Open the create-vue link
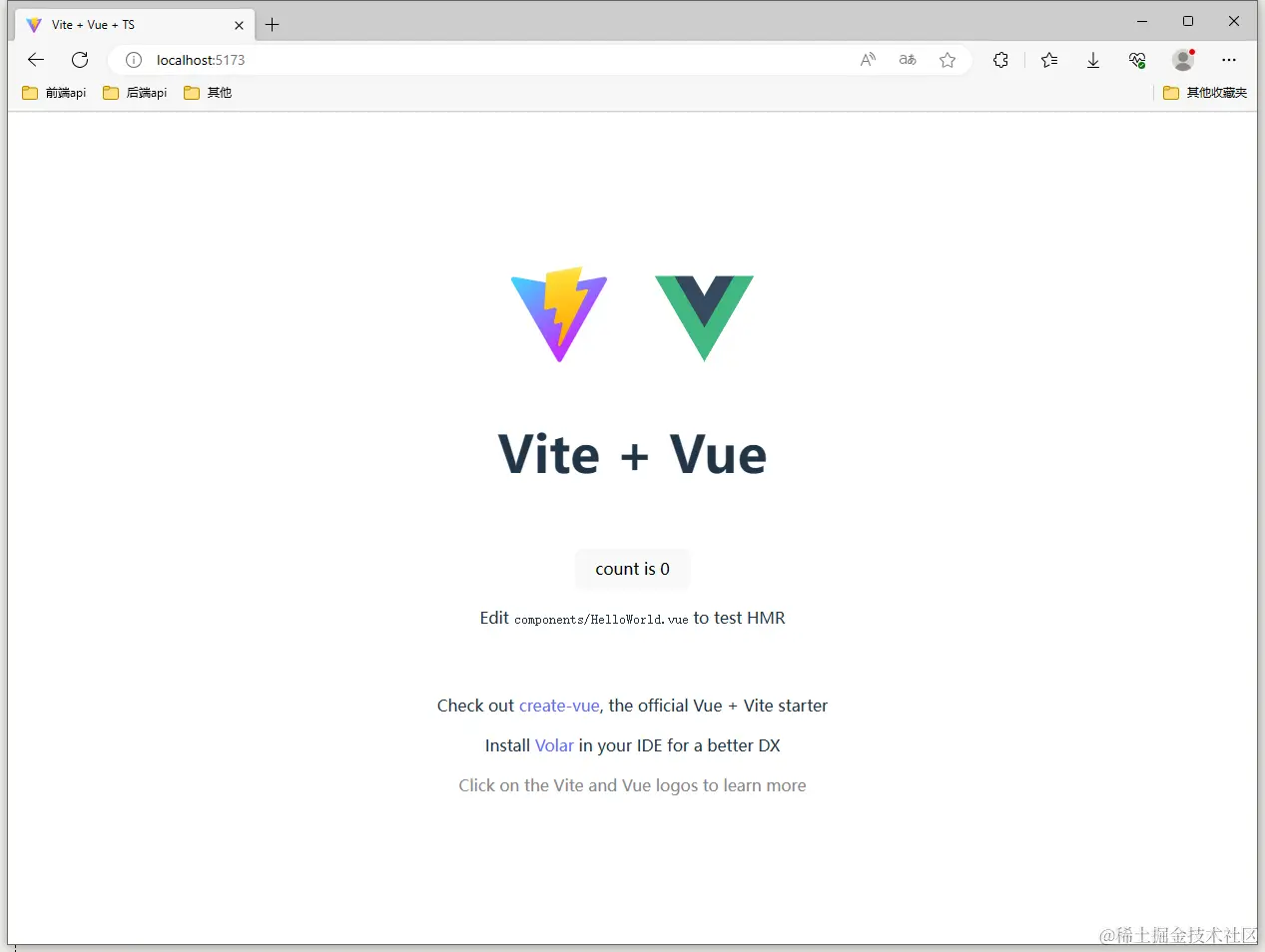The width and height of the screenshot is (1265, 952). (559, 706)
